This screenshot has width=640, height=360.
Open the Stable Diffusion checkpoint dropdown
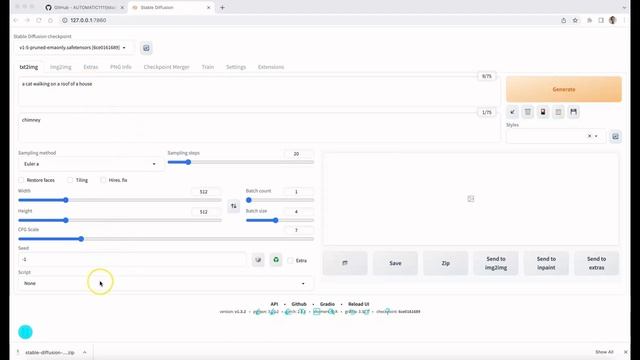pos(75,48)
